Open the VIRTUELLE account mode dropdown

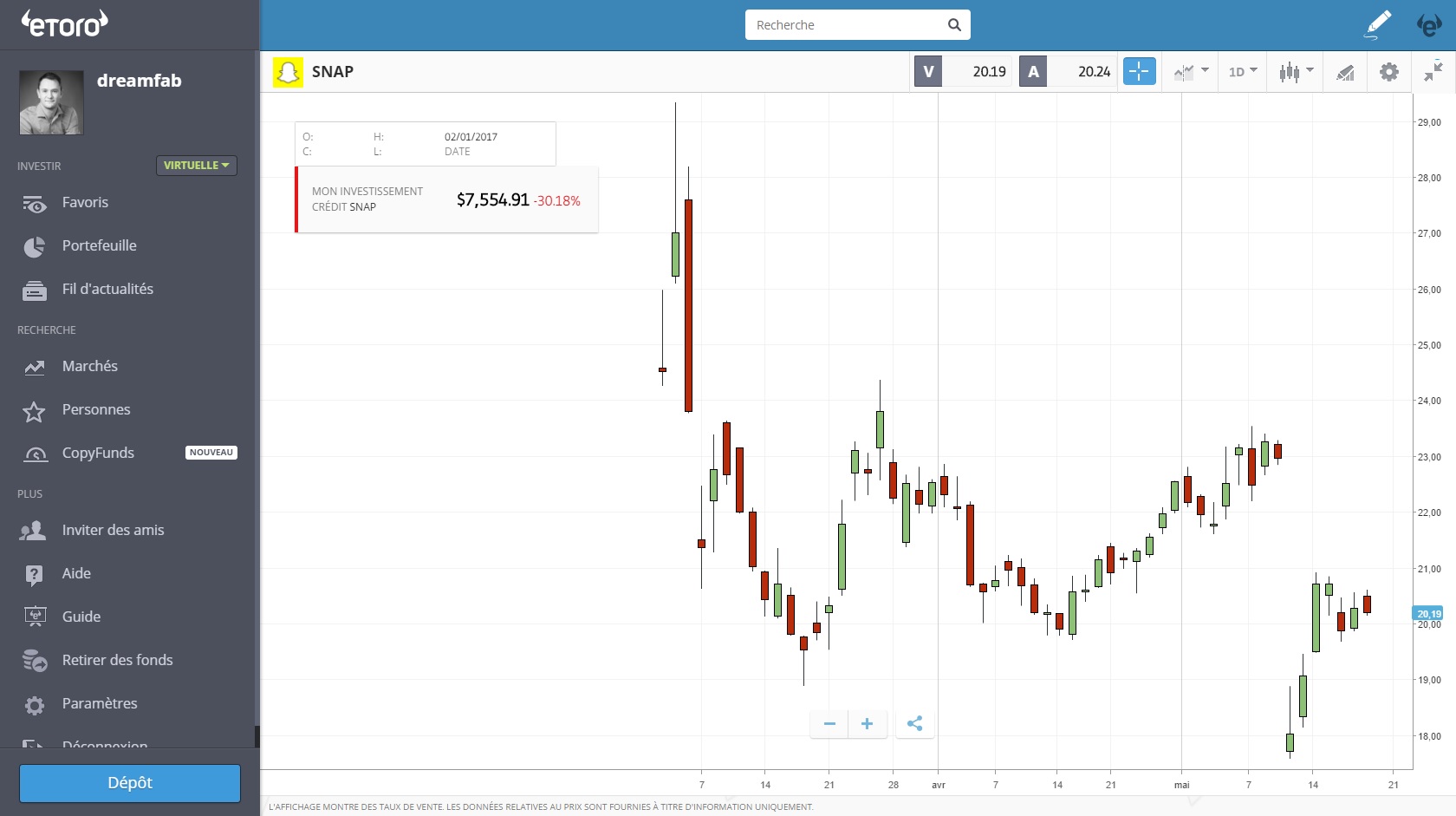click(x=197, y=166)
